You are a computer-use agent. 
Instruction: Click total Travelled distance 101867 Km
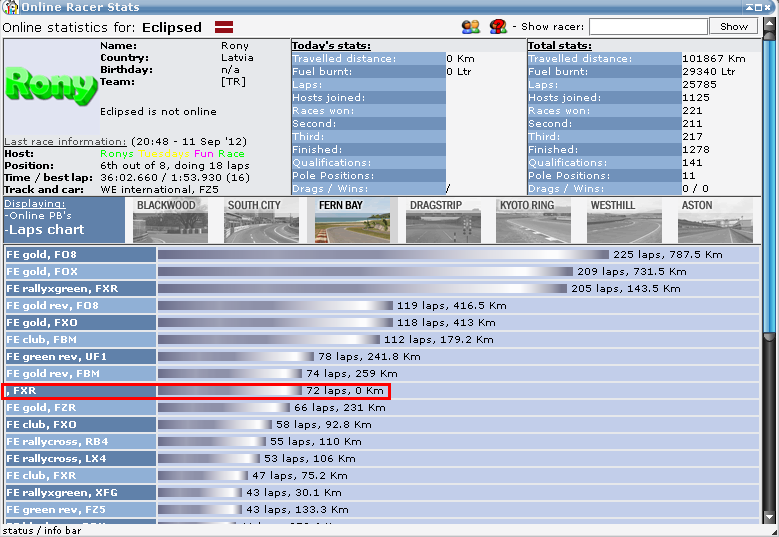pos(713,59)
